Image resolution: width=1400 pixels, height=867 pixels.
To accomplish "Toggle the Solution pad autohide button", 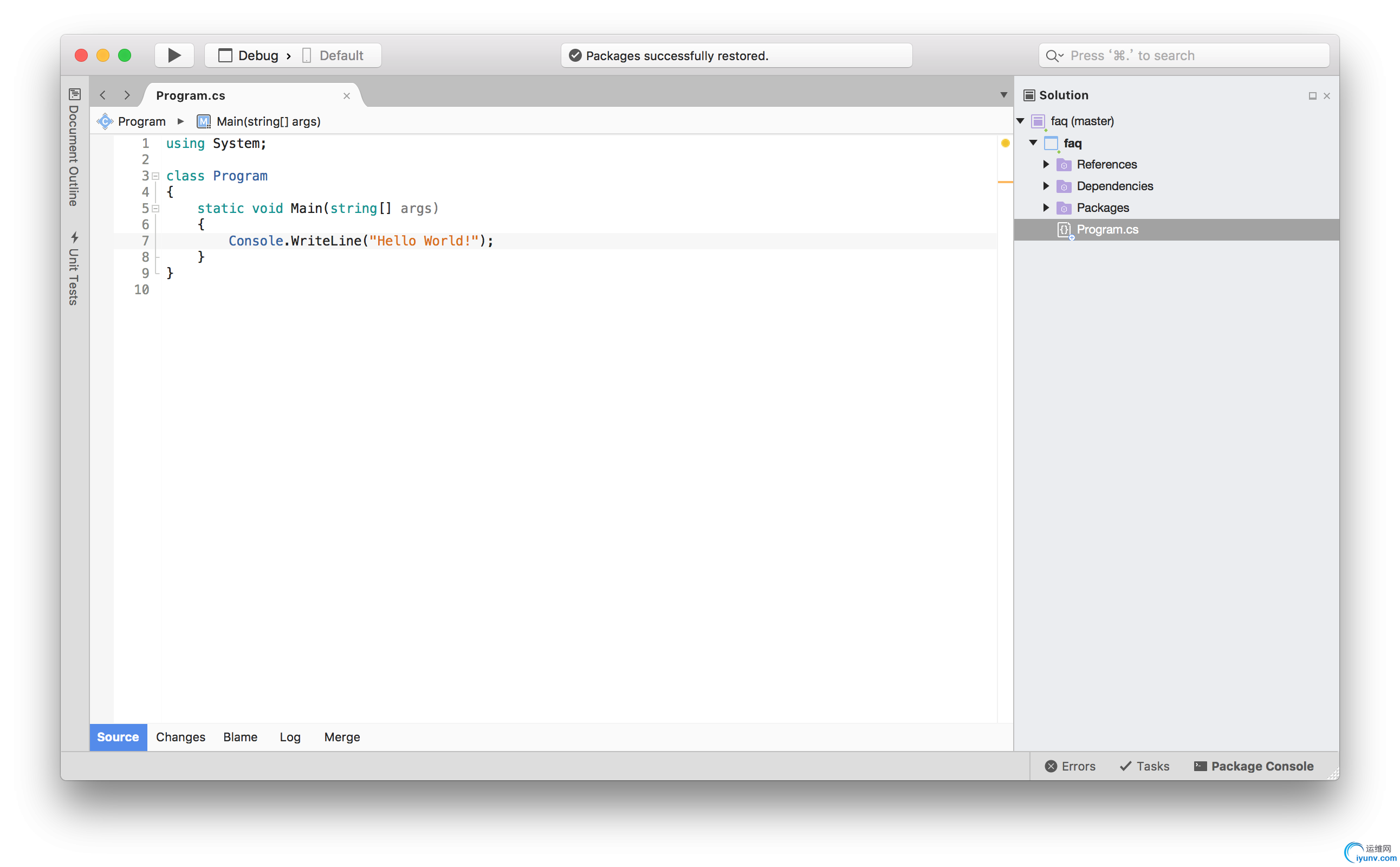I will [x=1312, y=96].
